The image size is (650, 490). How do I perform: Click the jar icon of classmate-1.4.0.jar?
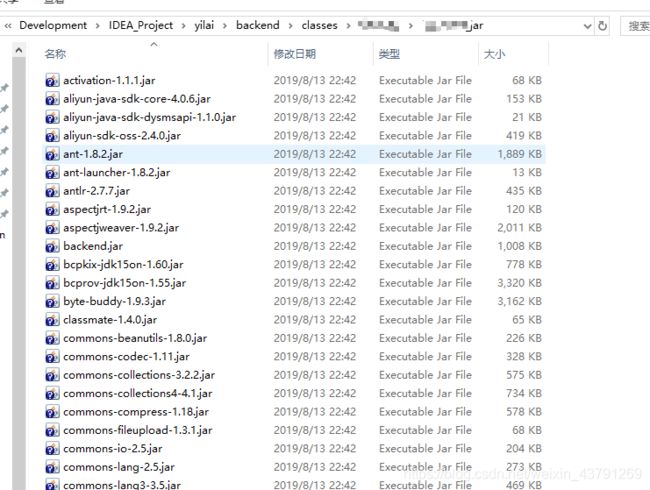click(52, 320)
